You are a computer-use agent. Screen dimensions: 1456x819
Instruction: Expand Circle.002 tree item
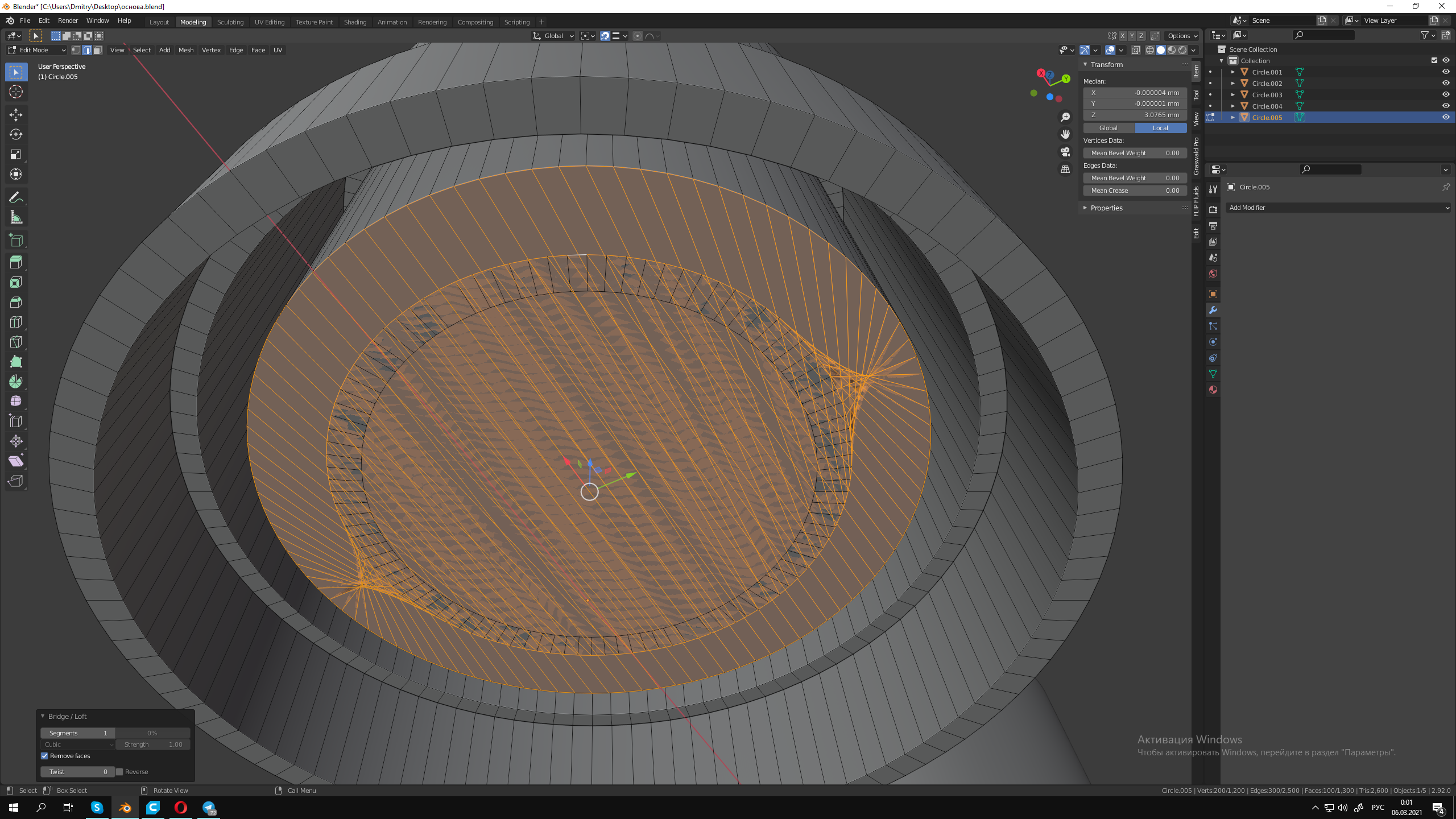1232,83
